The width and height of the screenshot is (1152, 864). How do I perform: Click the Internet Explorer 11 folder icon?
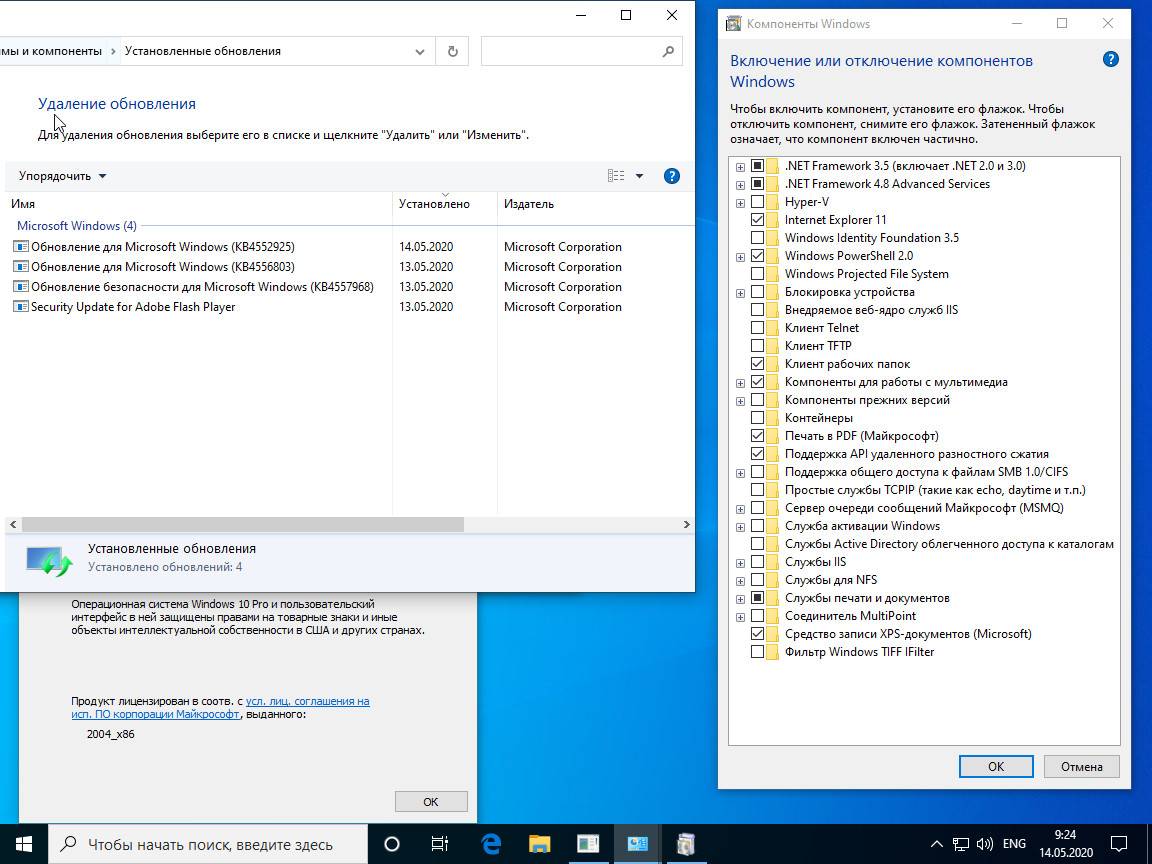[x=772, y=220]
